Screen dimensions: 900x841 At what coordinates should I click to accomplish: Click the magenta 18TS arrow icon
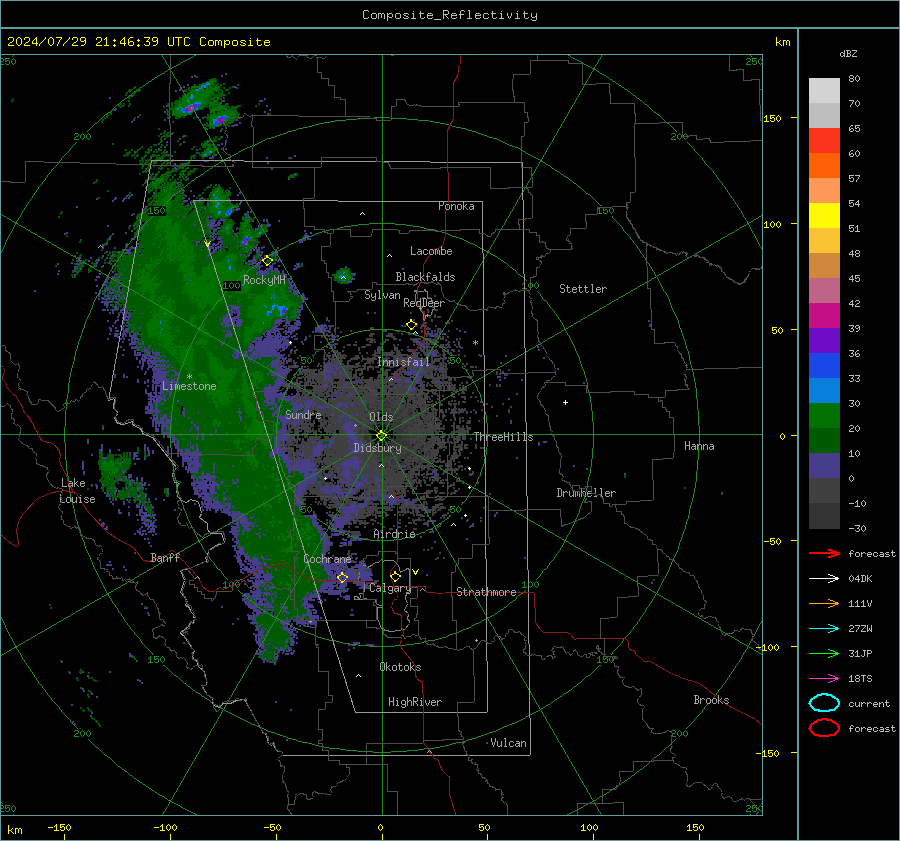tap(824, 679)
